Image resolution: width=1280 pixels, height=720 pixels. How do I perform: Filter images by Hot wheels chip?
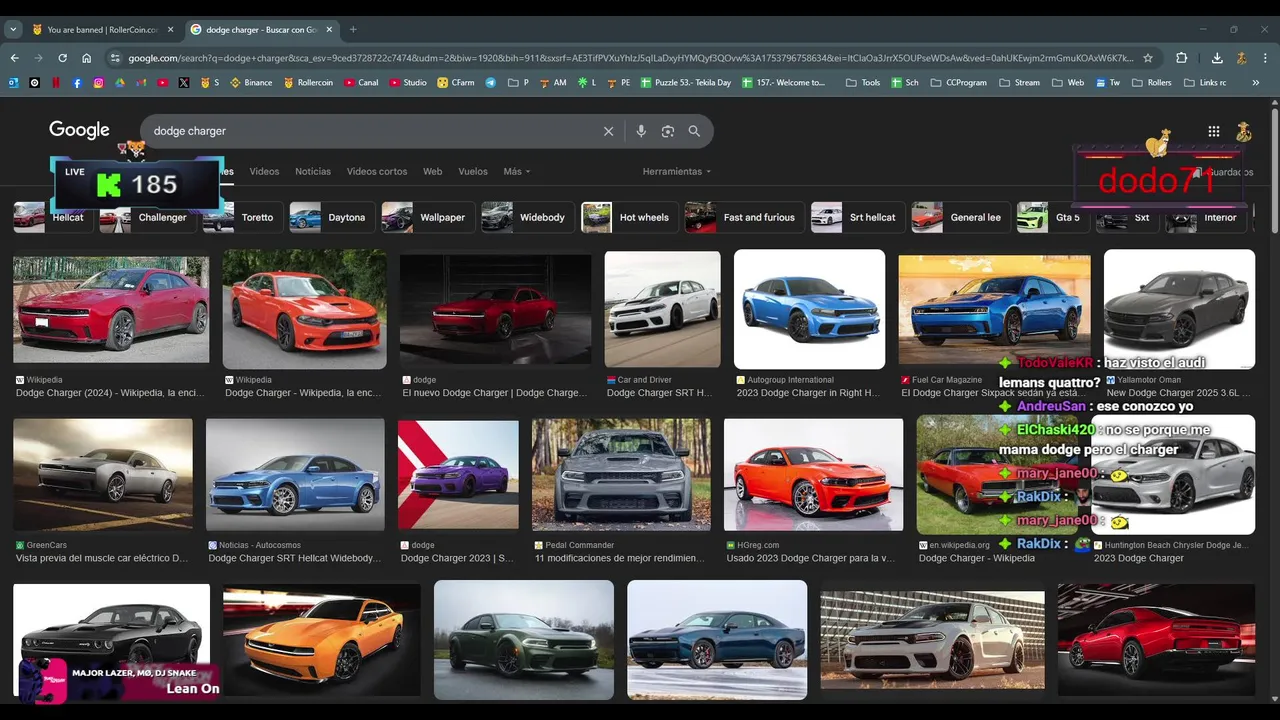coord(629,217)
